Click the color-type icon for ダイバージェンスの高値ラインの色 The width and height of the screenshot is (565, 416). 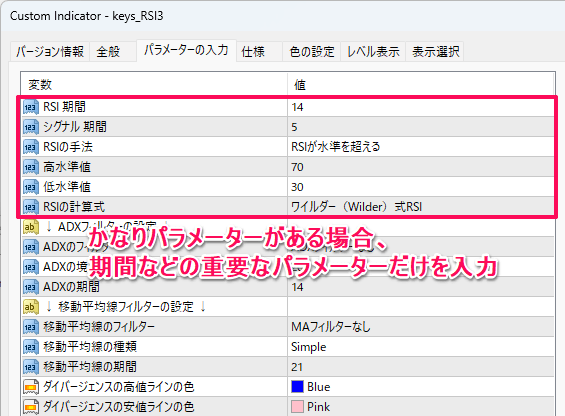tap(31, 387)
